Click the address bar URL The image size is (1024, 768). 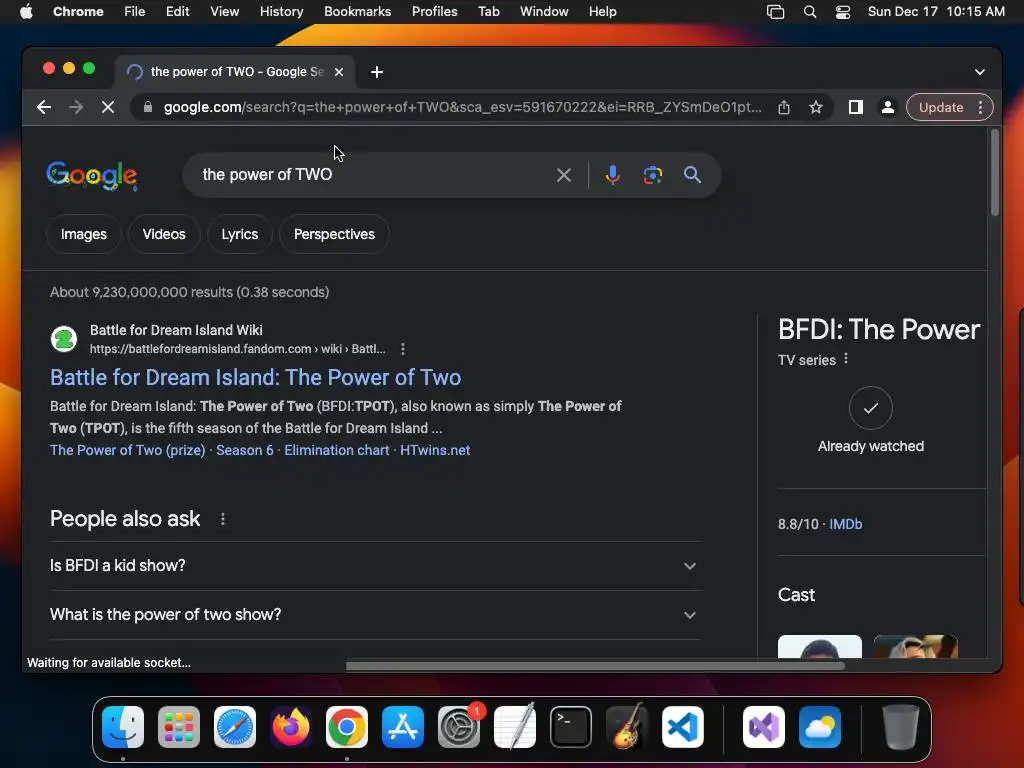tap(462, 107)
